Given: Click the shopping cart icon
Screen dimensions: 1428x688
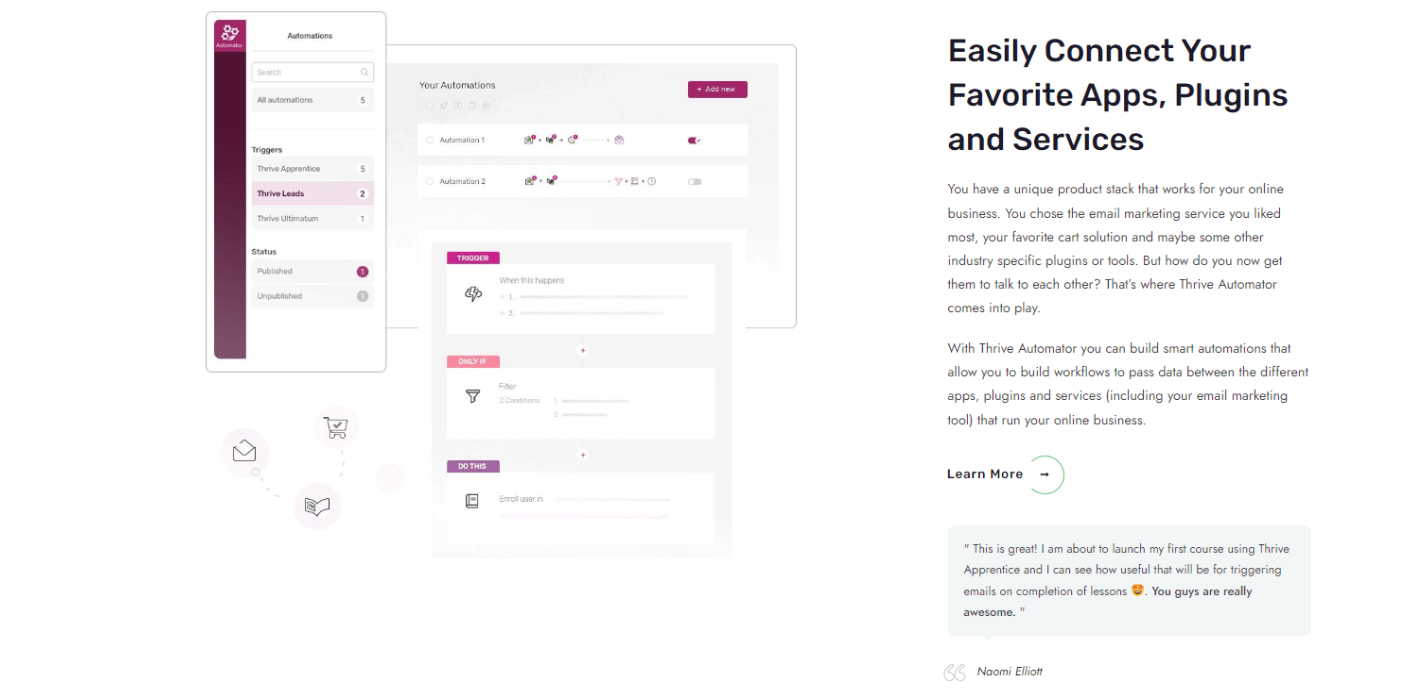Looking at the screenshot, I should (336, 427).
